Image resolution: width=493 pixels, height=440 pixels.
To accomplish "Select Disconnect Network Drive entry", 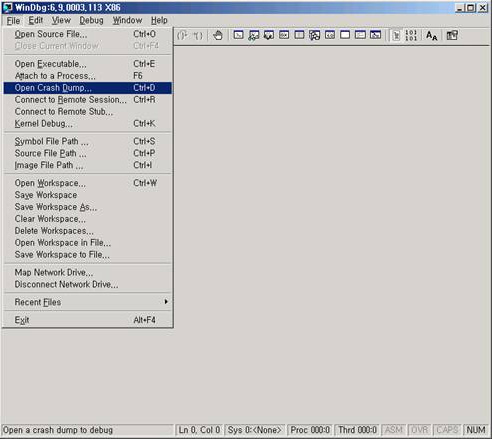I will click(x=88, y=285).
